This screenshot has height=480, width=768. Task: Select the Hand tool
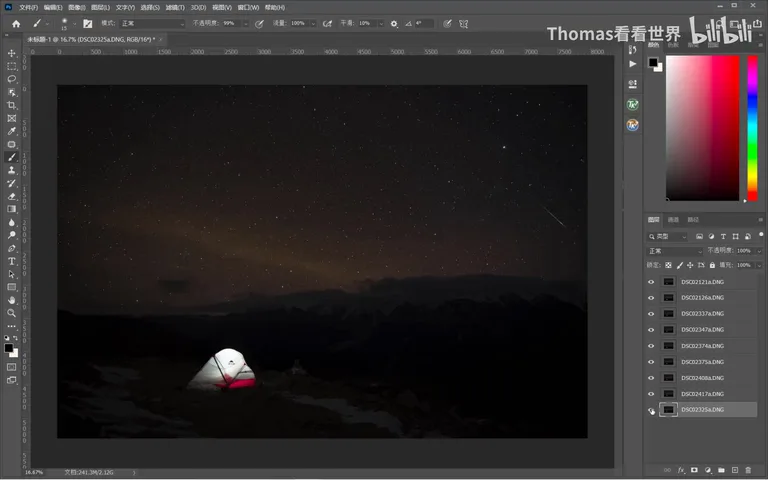click(x=12, y=300)
